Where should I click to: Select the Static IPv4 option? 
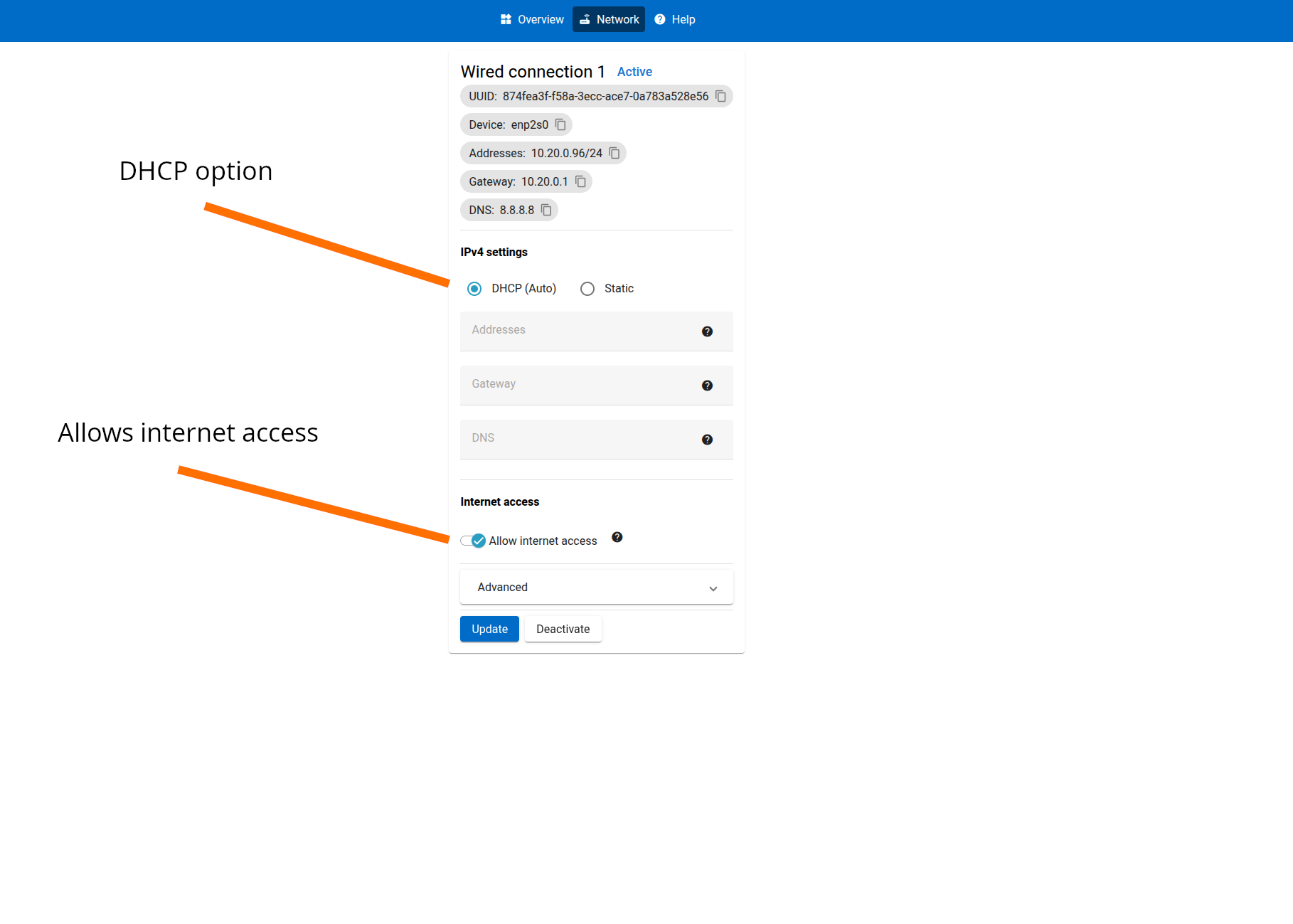click(x=587, y=289)
